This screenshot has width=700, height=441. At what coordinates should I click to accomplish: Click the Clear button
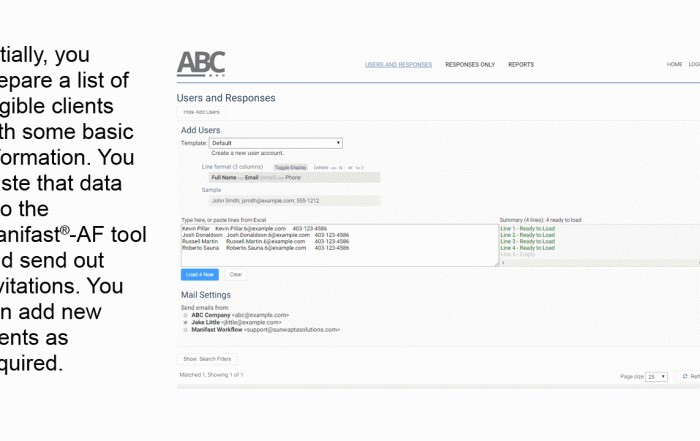point(235,274)
